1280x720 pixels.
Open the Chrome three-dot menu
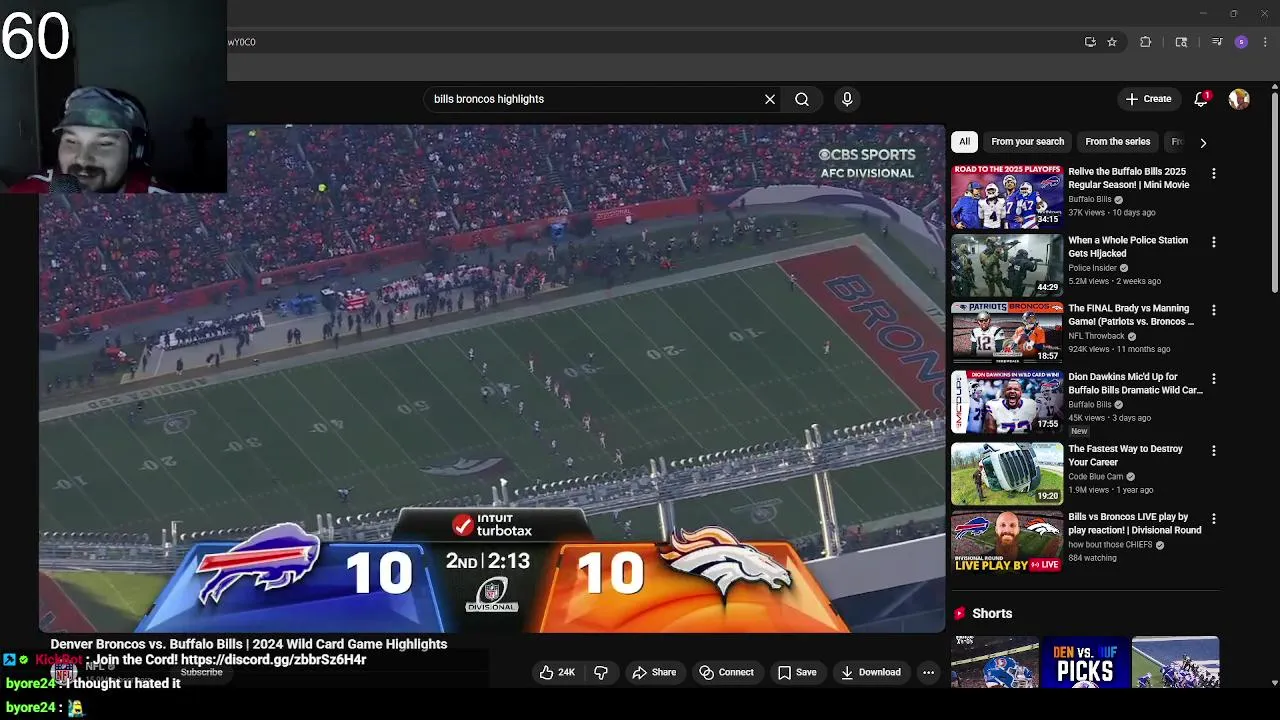(1265, 42)
